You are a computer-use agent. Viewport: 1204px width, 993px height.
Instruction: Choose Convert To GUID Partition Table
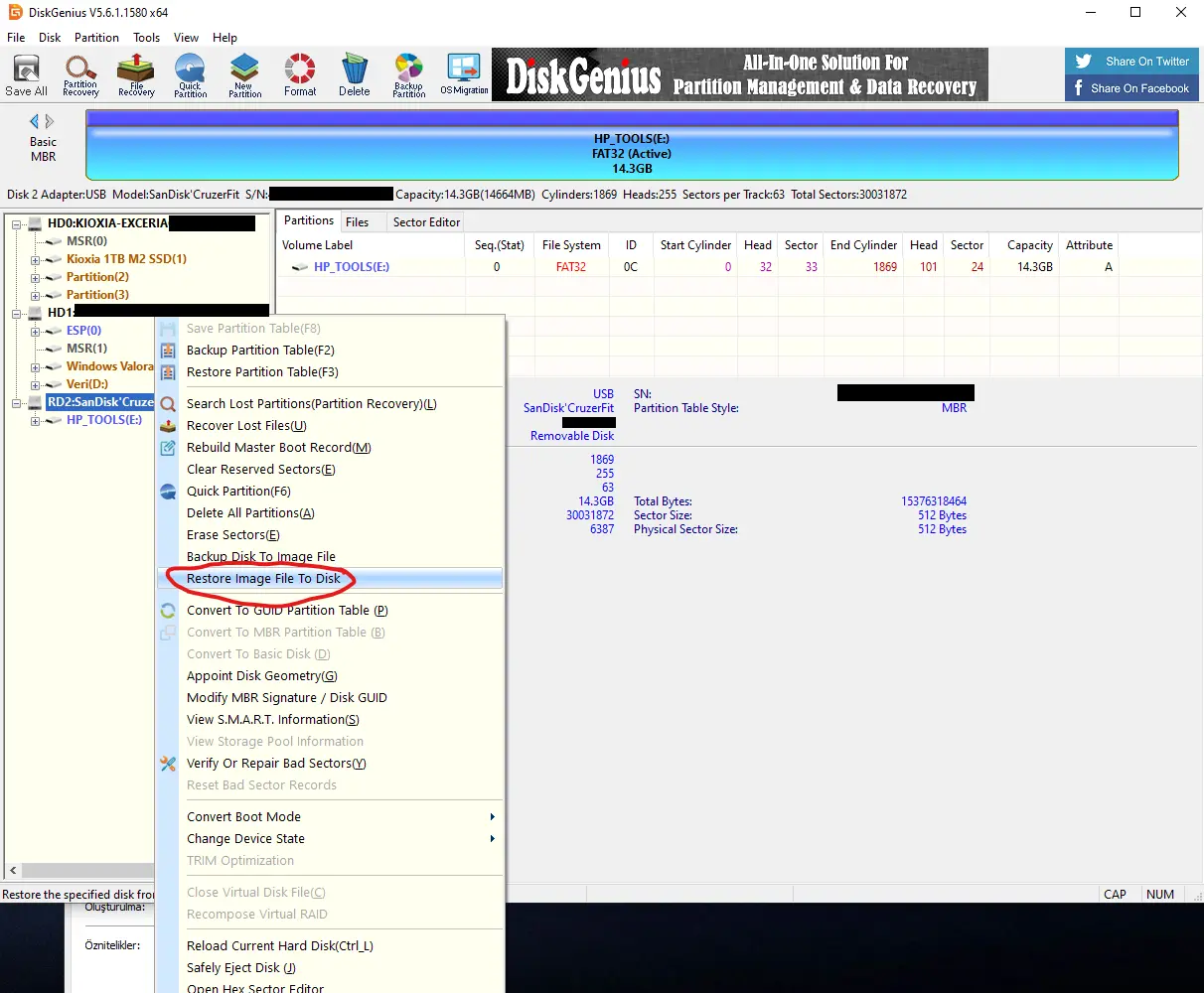pyautogui.click(x=330, y=611)
